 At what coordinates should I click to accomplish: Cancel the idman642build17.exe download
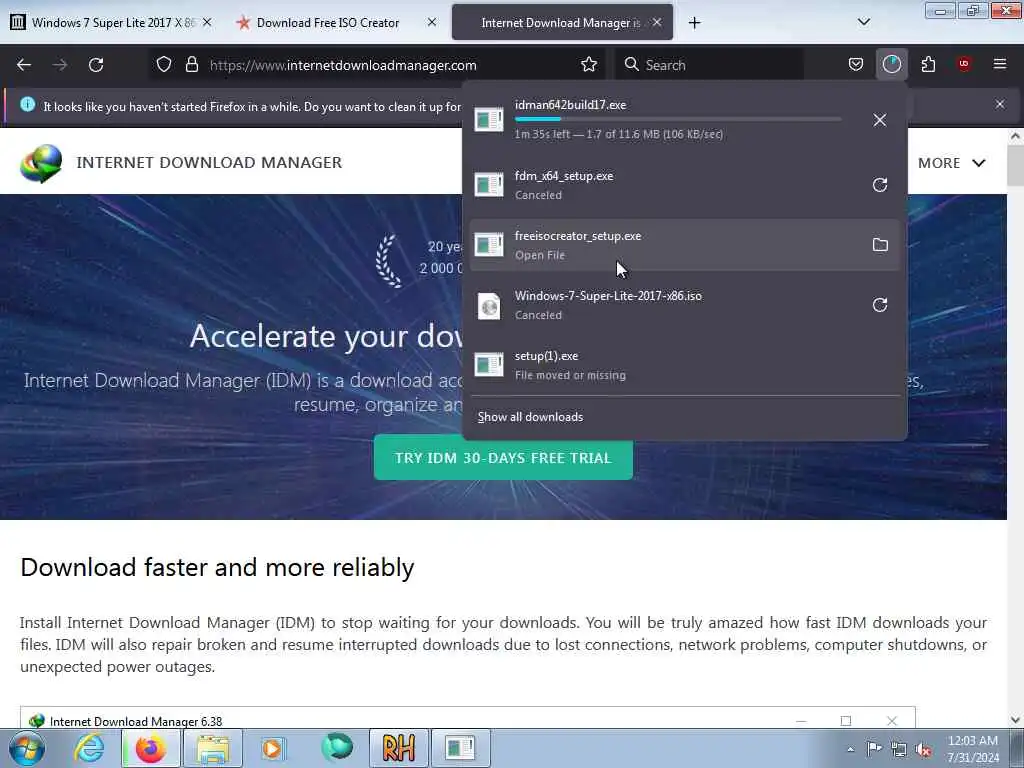[x=880, y=120]
